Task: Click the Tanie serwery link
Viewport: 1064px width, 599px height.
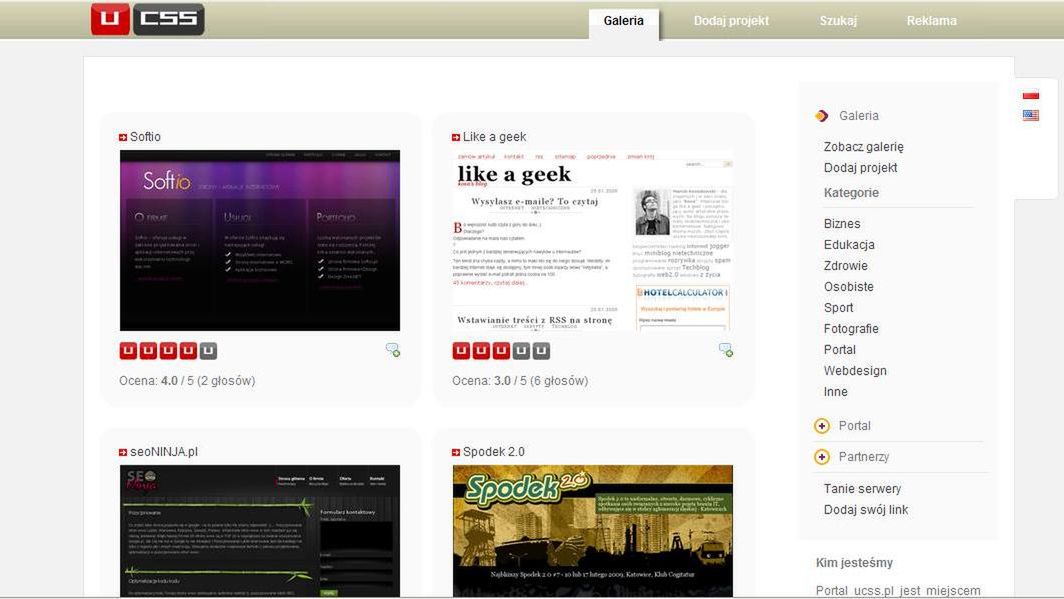Action: (x=862, y=489)
